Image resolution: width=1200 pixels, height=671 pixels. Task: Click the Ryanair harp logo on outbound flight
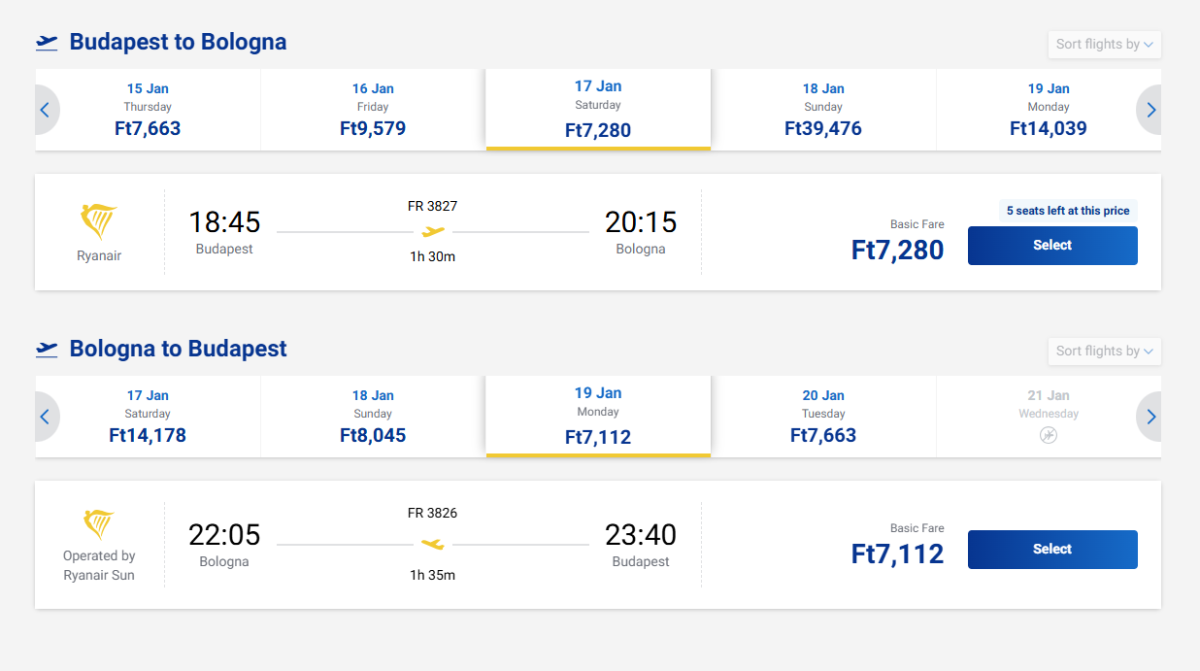[99, 221]
